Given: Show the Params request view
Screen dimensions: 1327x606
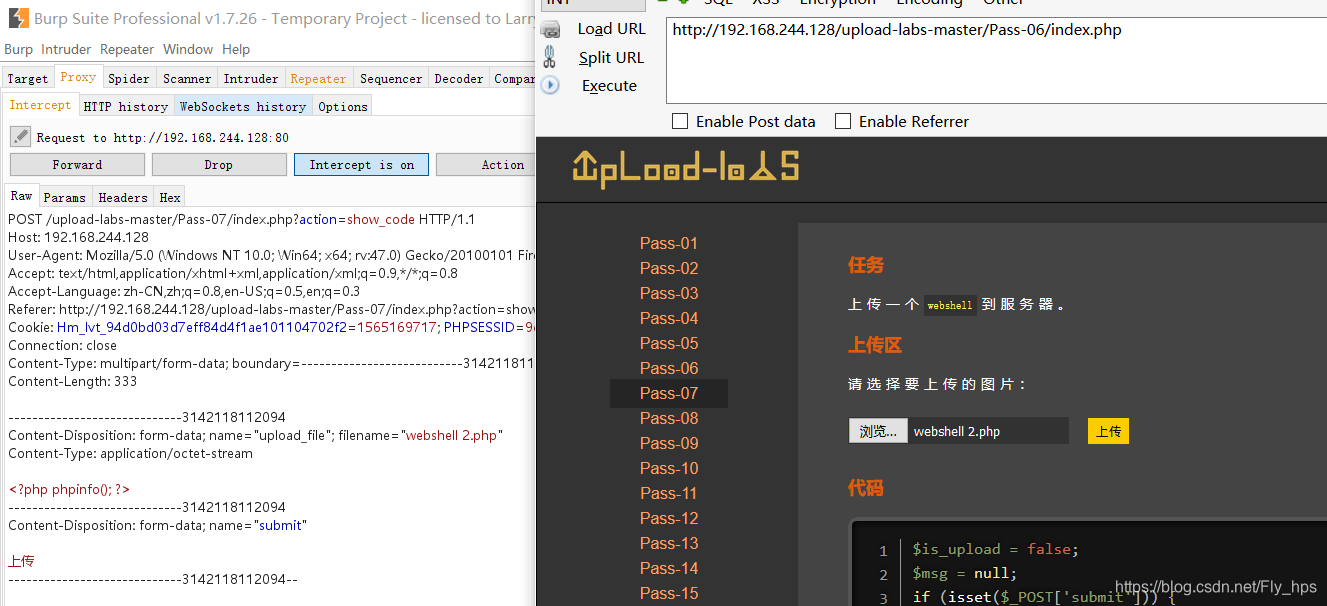Looking at the screenshot, I should click(65, 197).
